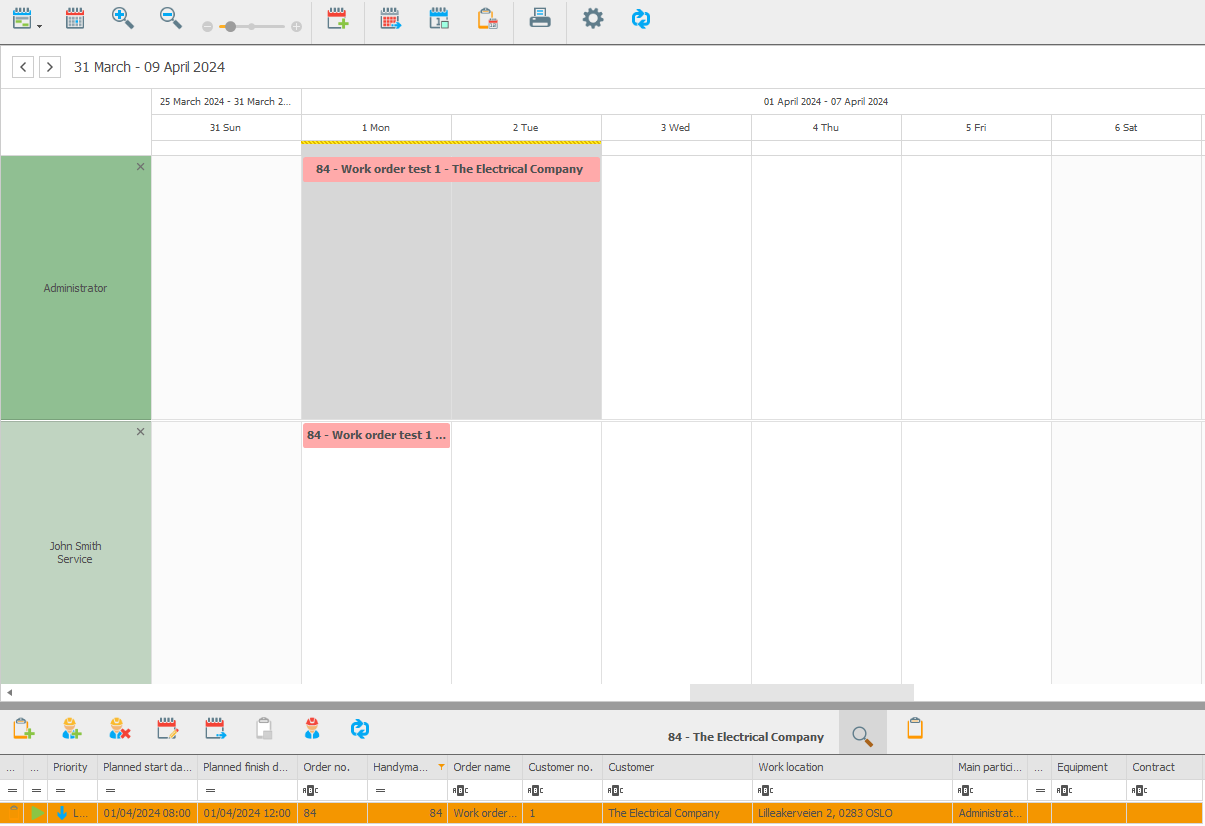Sort by Planned start date column
The width and height of the screenshot is (1205, 826).
[x=147, y=767]
